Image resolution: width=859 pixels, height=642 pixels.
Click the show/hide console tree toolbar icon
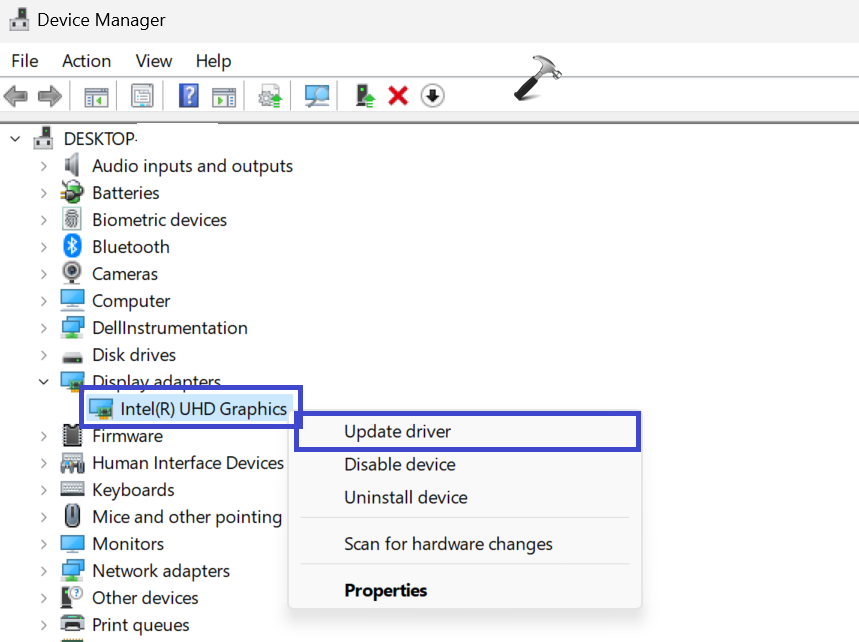96,97
